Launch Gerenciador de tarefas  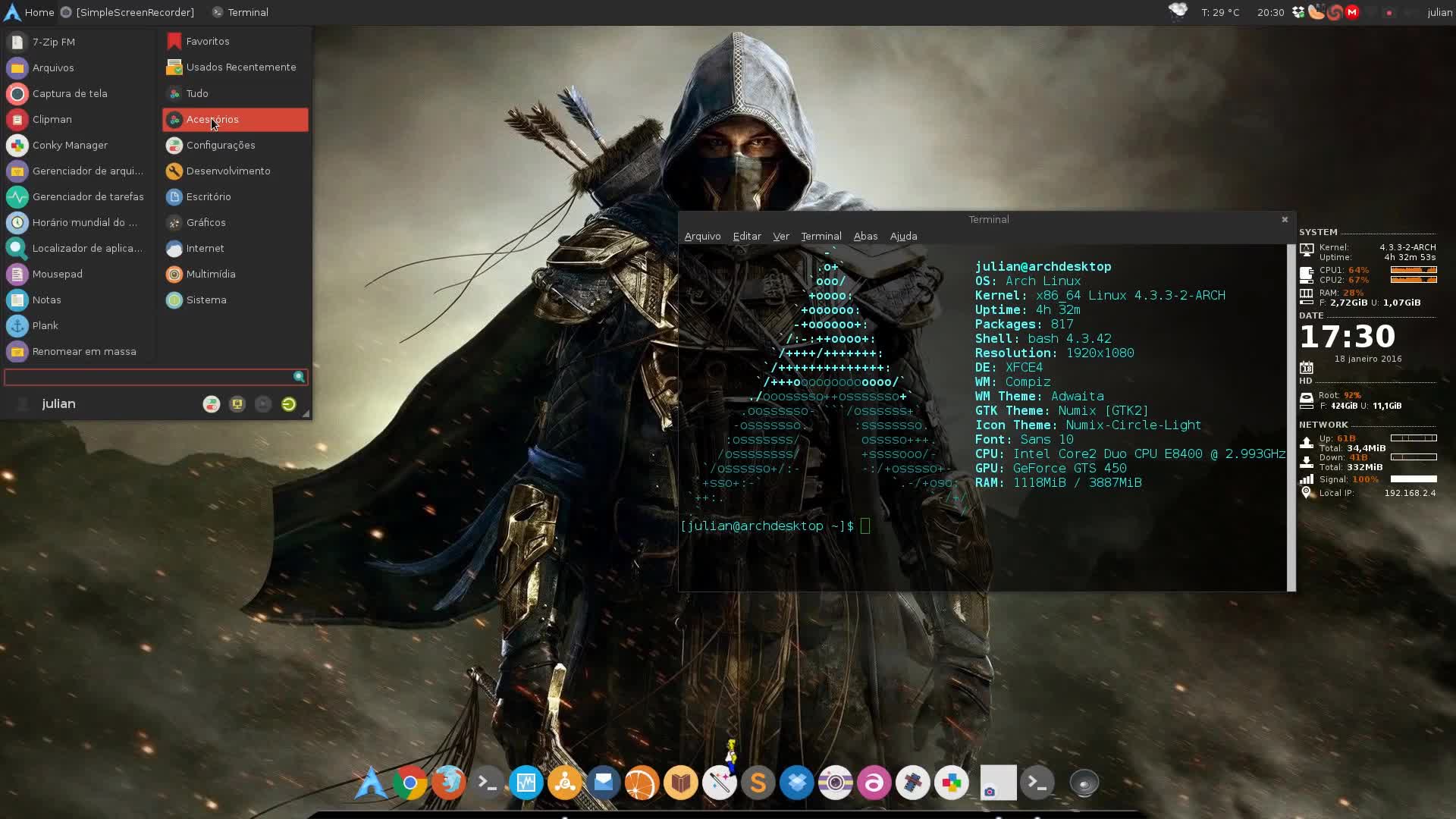point(78,196)
